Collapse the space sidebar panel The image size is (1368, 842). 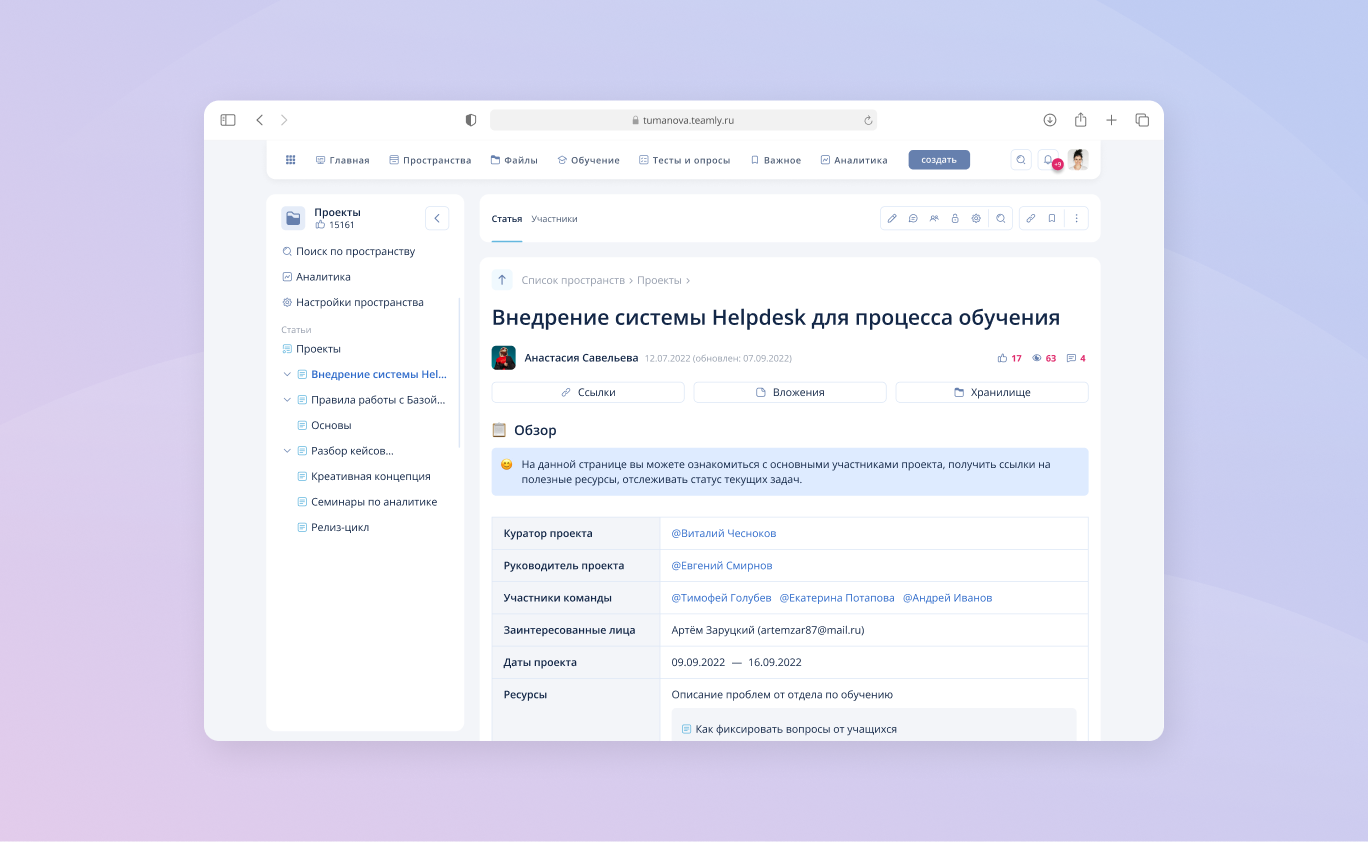click(x=437, y=218)
